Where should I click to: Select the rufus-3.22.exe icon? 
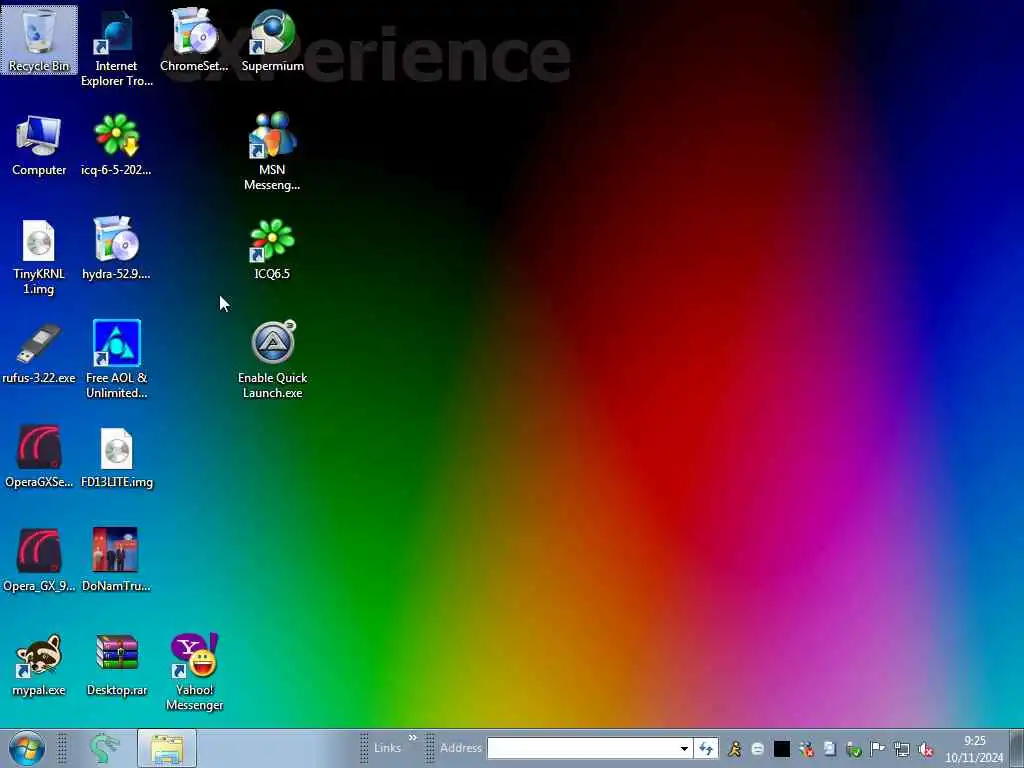pos(39,353)
